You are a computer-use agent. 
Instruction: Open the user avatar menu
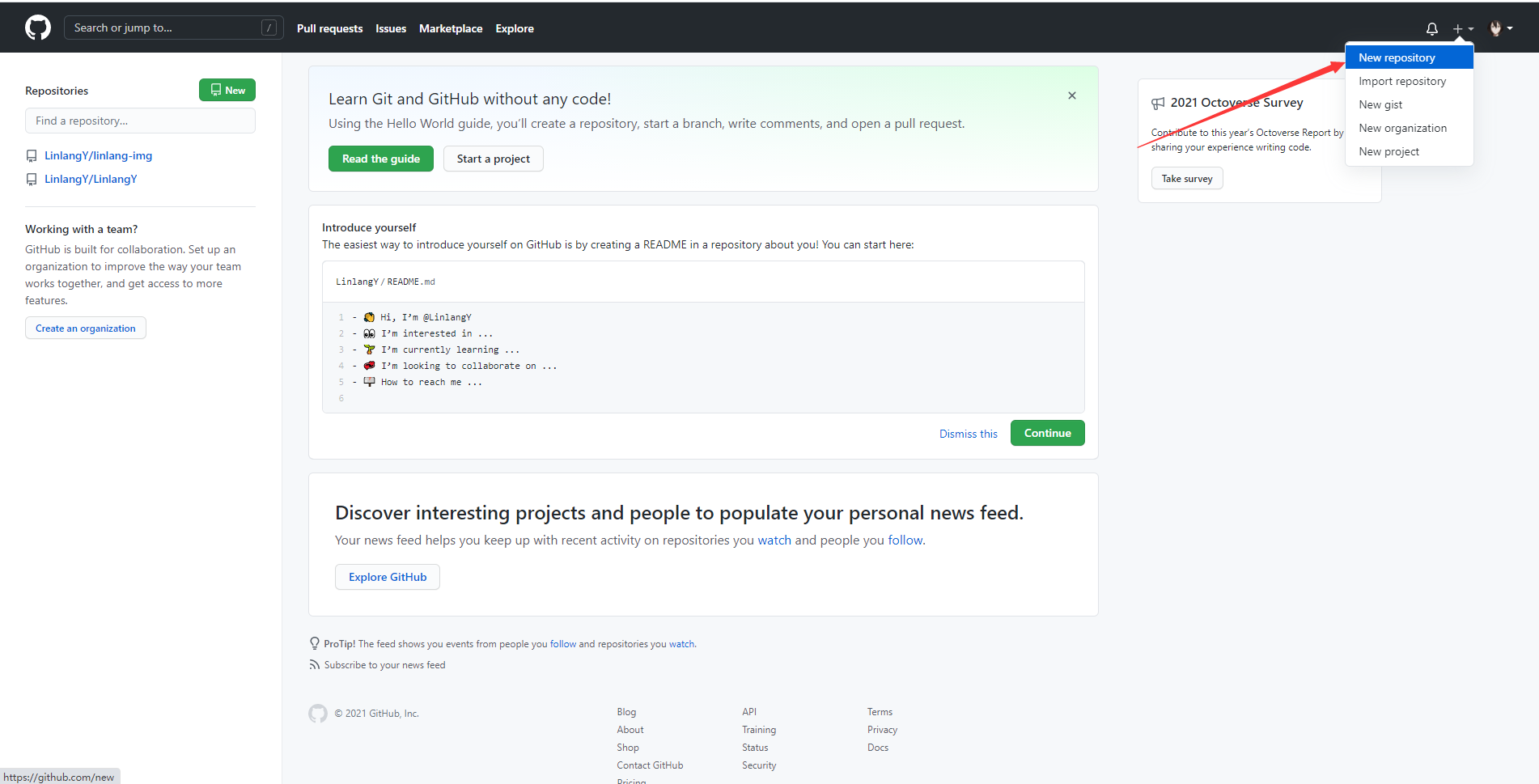pyautogui.click(x=1501, y=28)
